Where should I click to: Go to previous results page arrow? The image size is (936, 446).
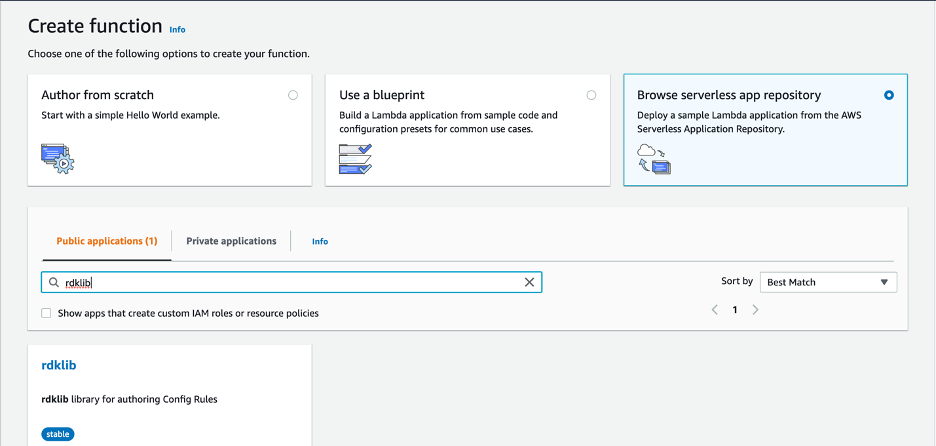715,310
